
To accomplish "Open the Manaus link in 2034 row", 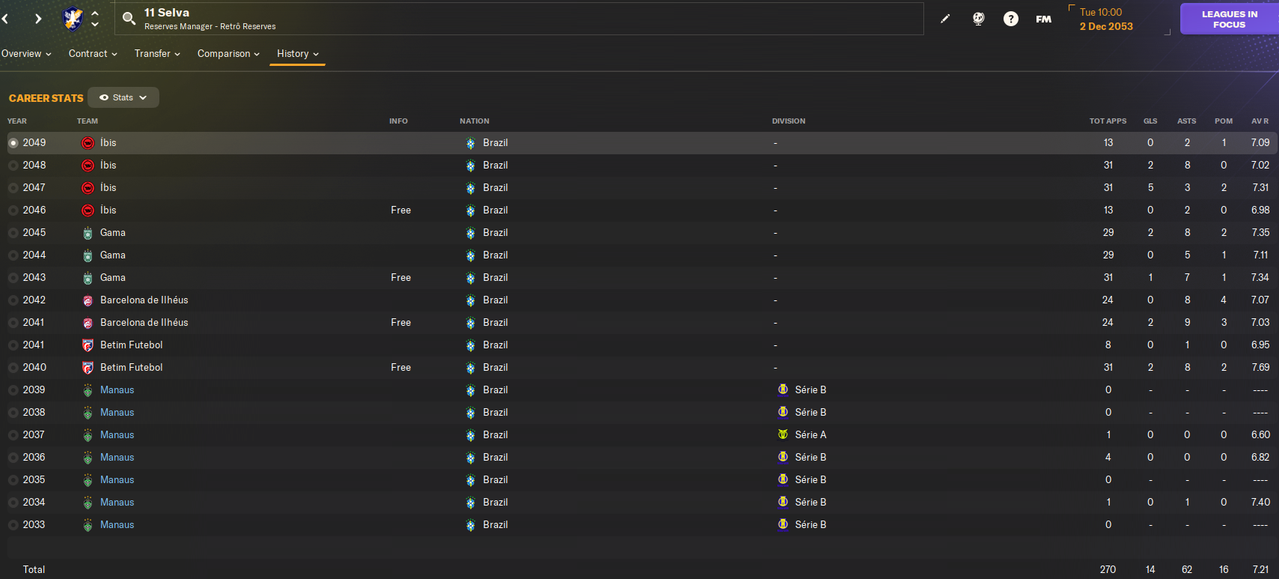I will [117, 502].
